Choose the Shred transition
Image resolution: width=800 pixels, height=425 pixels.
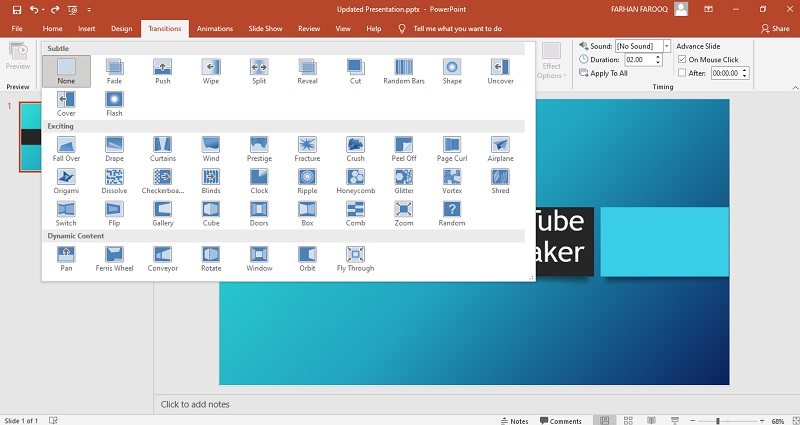500,181
